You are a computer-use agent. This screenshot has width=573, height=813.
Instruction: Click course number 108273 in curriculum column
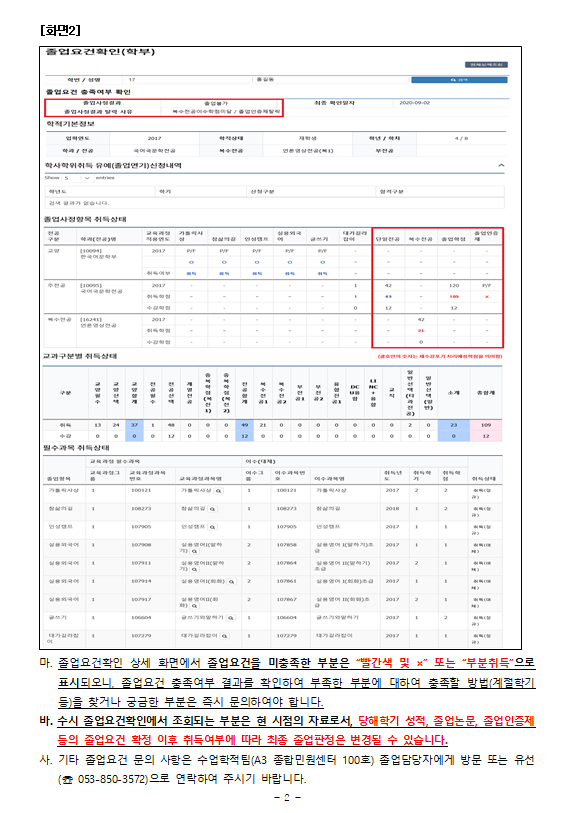141,509
